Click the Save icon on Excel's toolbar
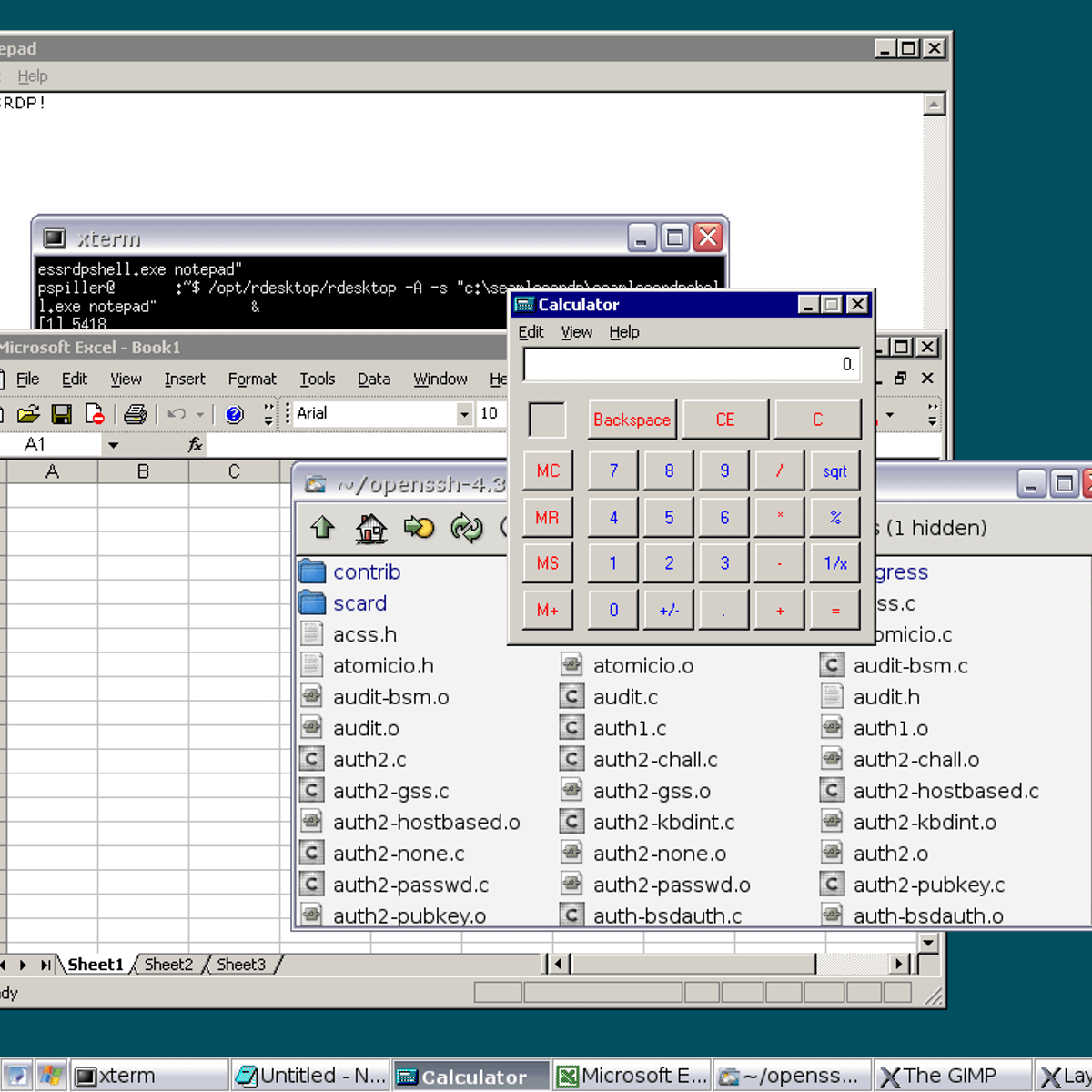The image size is (1092, 1092). pyautogui.click(x=61, y=413)
